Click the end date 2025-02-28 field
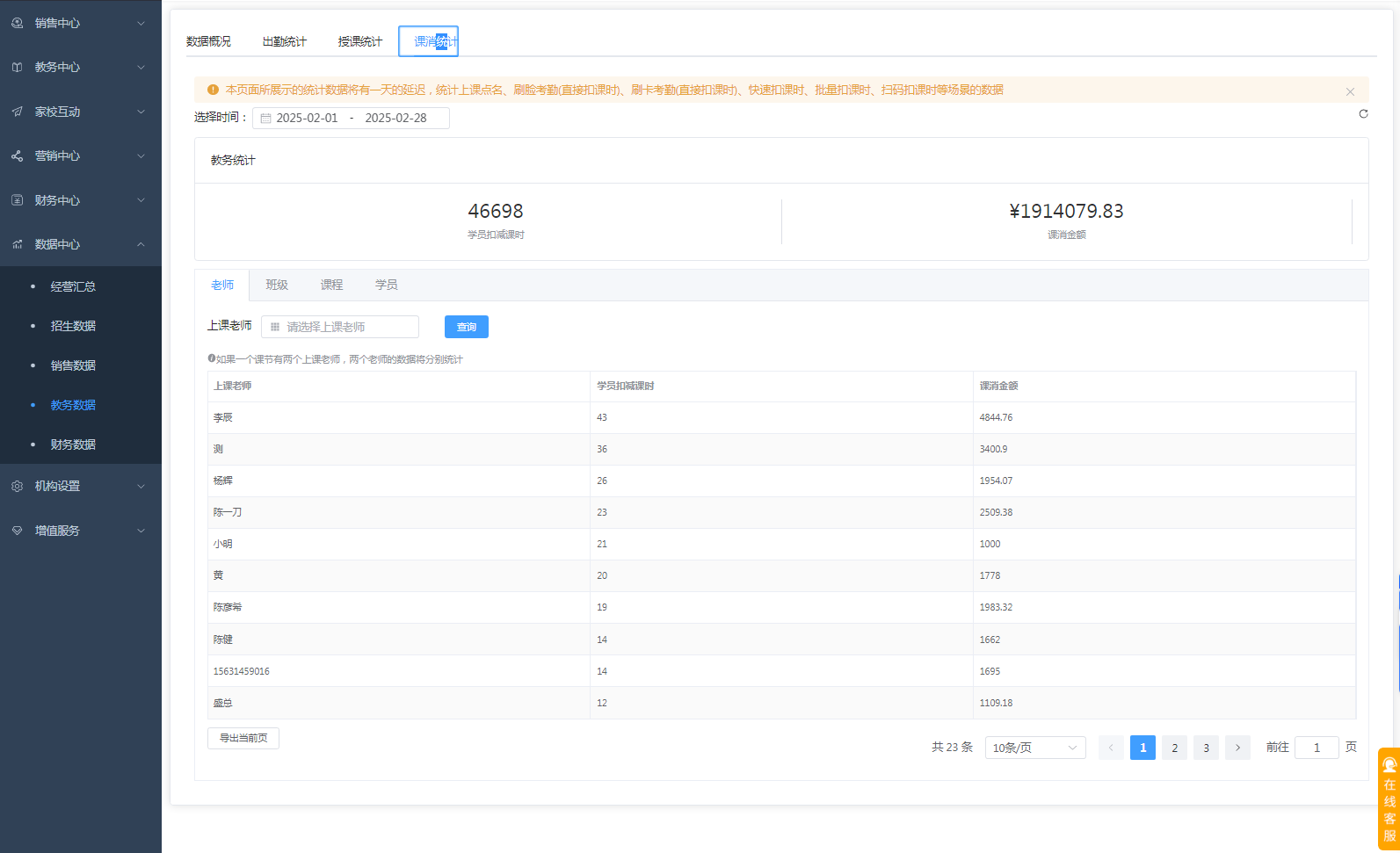 click(x=395, y=118)
